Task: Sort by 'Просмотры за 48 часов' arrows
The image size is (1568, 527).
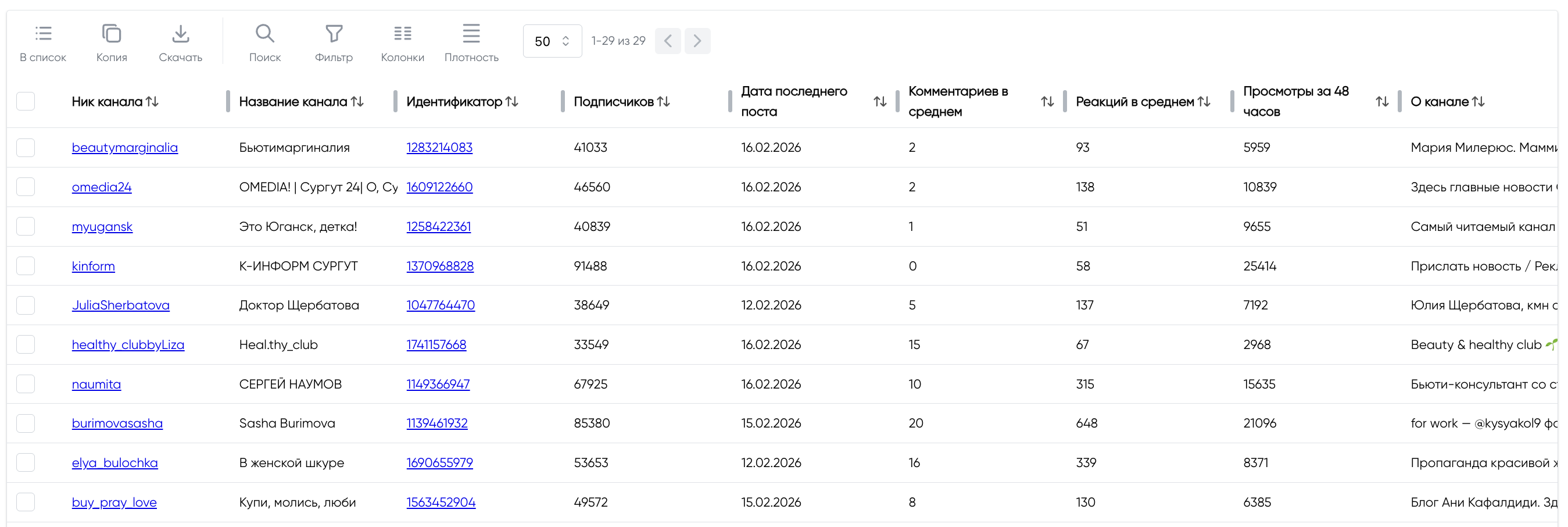Action: 1383,102
